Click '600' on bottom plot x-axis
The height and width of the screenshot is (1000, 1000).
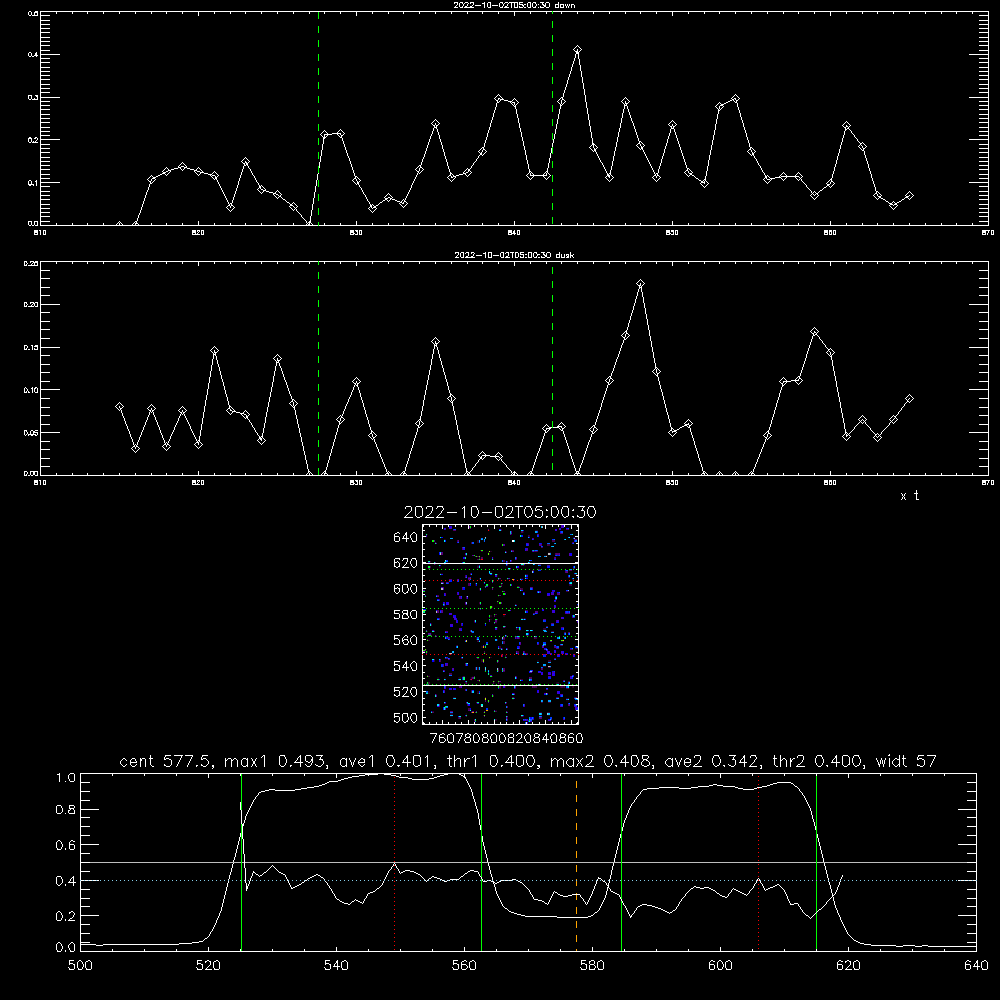[720, 965]
